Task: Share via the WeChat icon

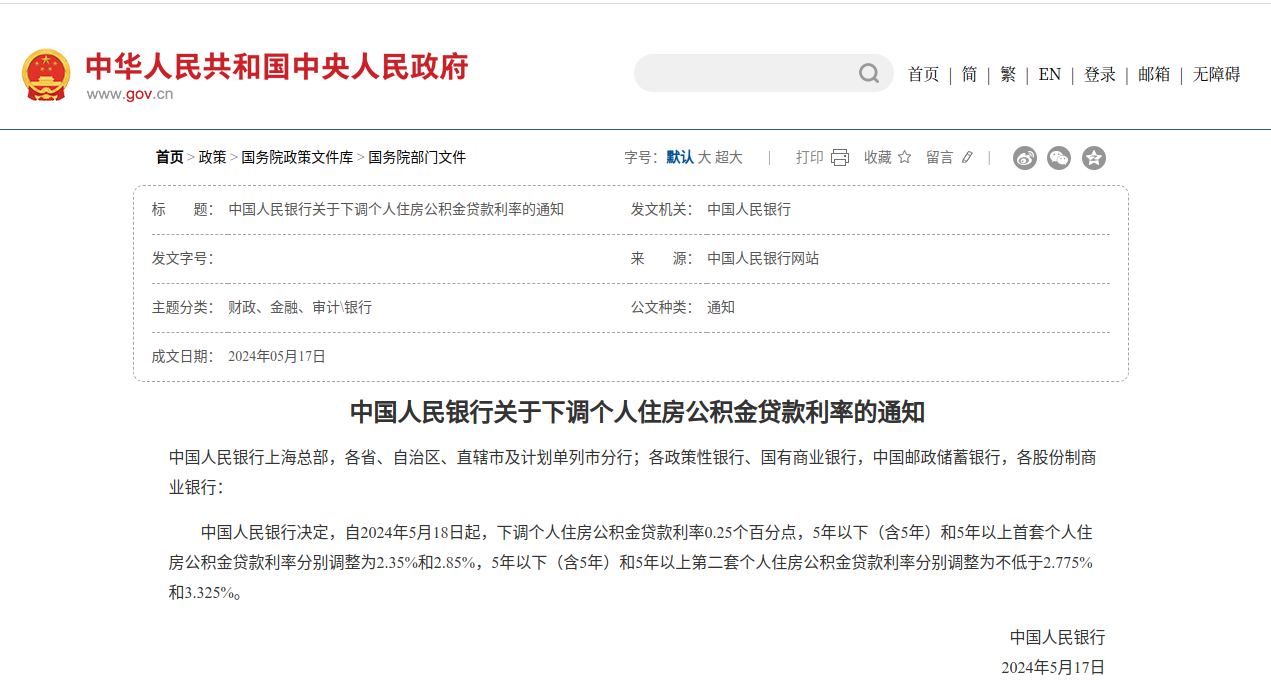Action: pos(1059,157)
